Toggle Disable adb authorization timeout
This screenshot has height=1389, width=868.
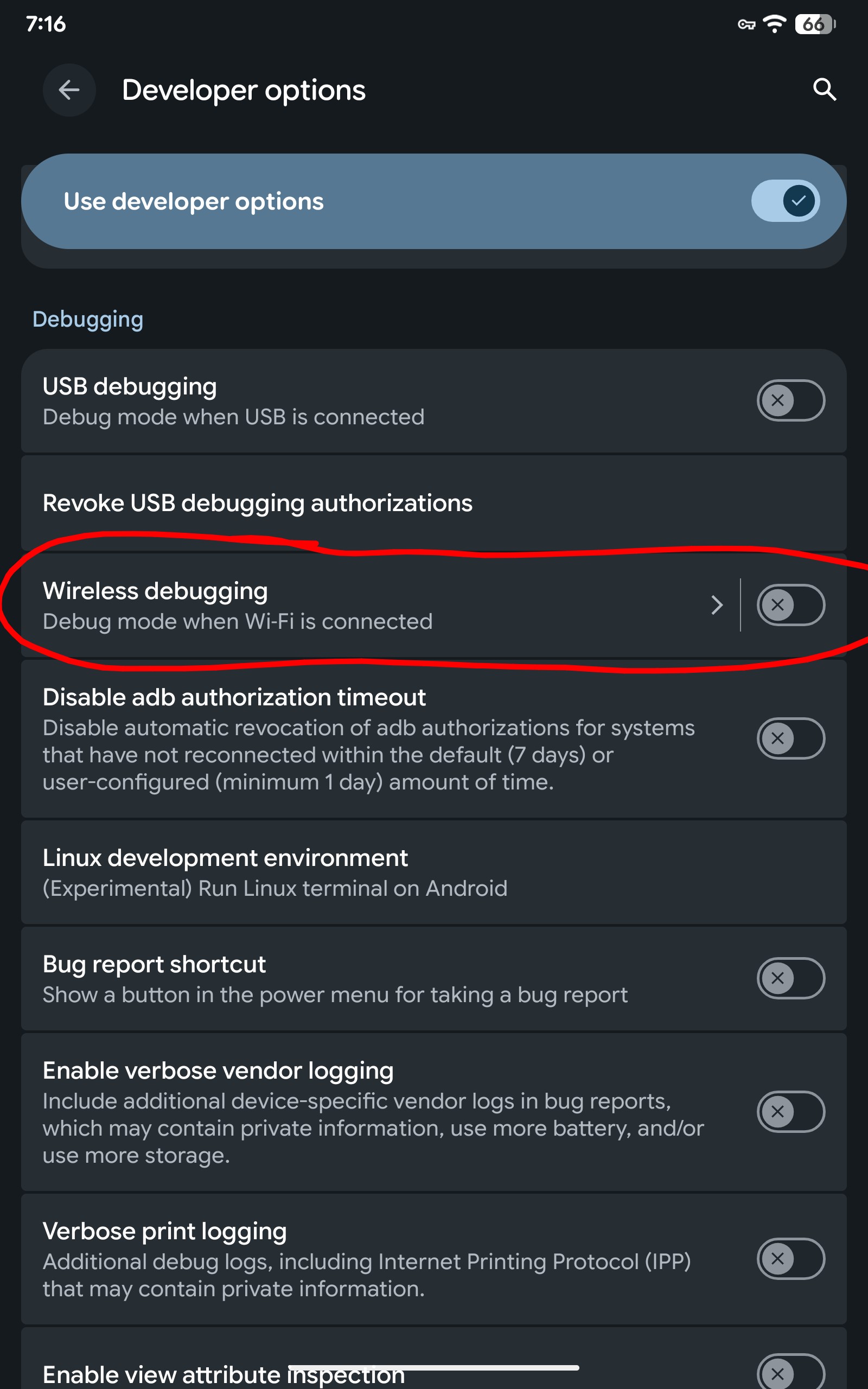[x=790, y=738]
